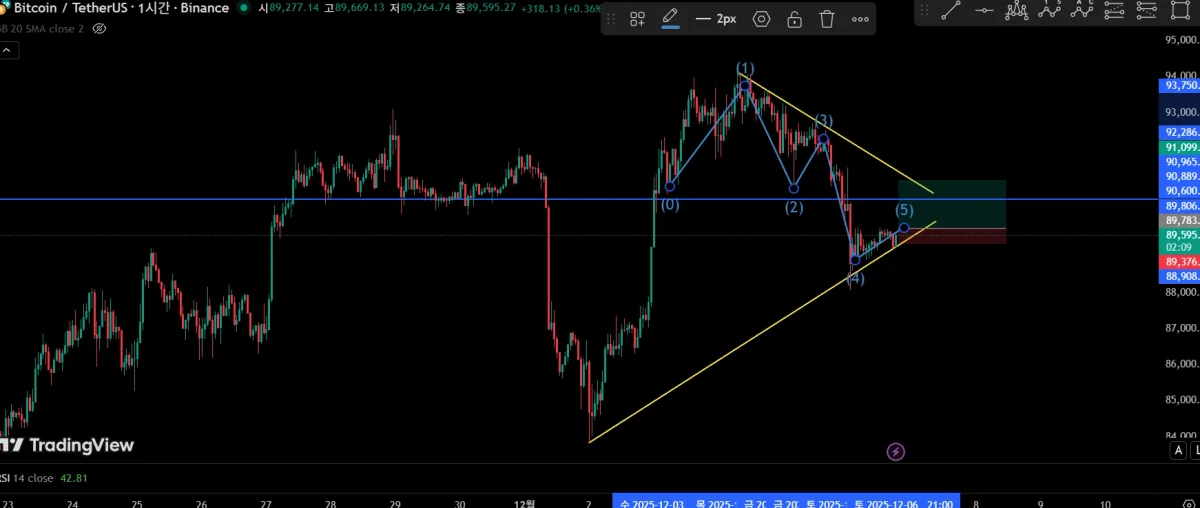Viewport: 1200px width, 508px height.
Task: Click the 고 89,669.13 high price value
Action: [x=355, y=7]
